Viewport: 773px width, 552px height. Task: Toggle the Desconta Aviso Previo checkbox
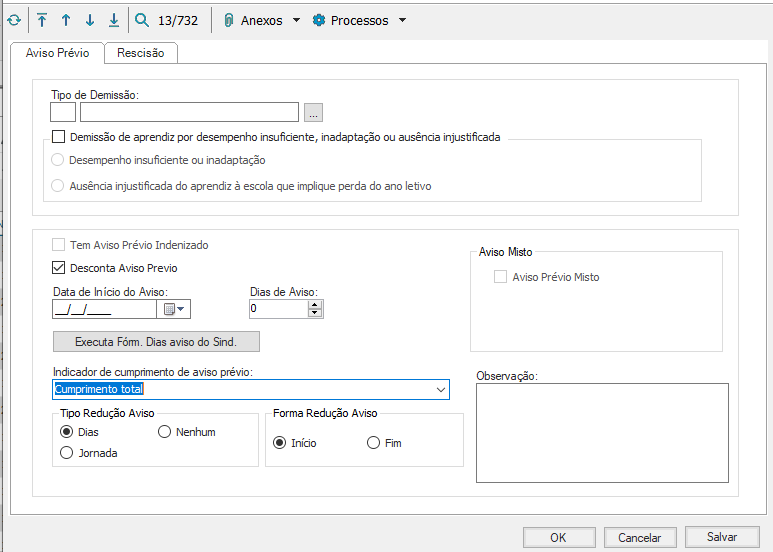coord(58,268)
